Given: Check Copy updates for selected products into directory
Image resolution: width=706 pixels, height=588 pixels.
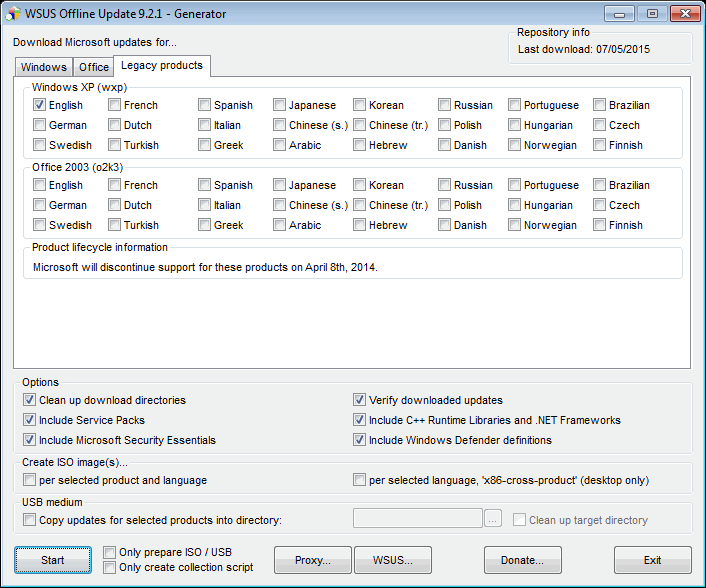Looking at the screenshot, I should (30, 520).
